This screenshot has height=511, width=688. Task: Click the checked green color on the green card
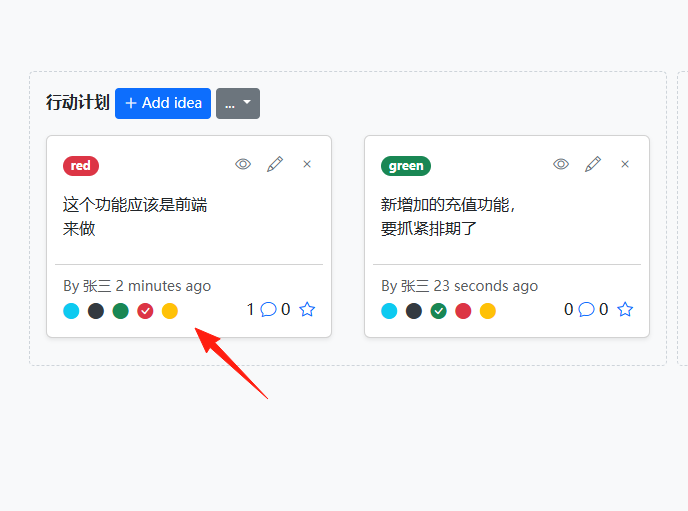tap(438, 311)
